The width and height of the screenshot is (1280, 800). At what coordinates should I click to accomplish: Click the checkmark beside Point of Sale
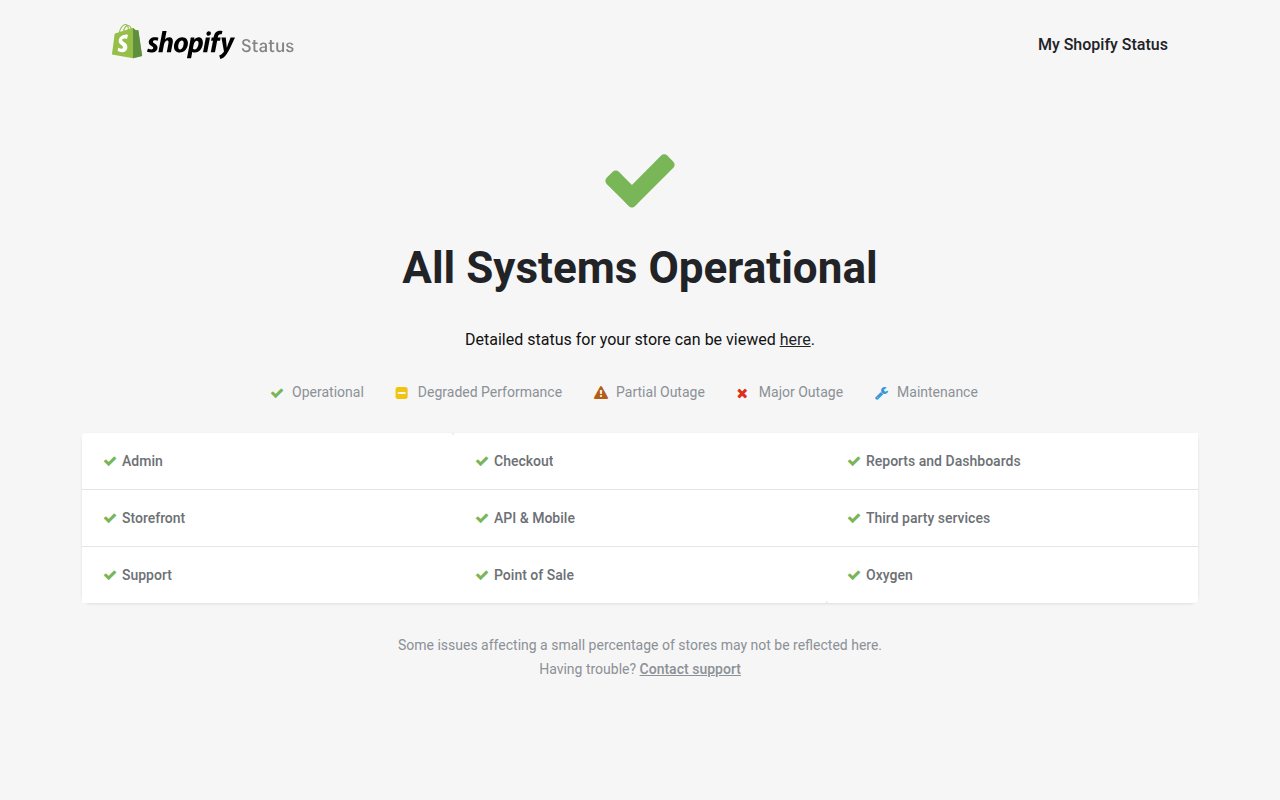[482, 575]
